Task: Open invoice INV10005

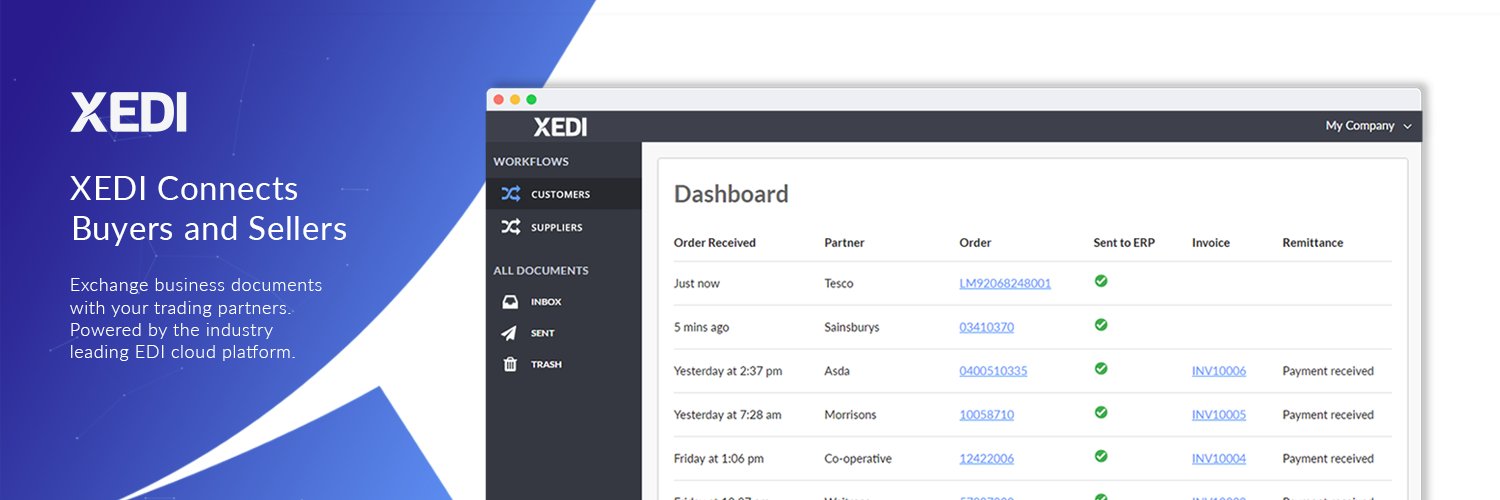Action: point(1219,415)
